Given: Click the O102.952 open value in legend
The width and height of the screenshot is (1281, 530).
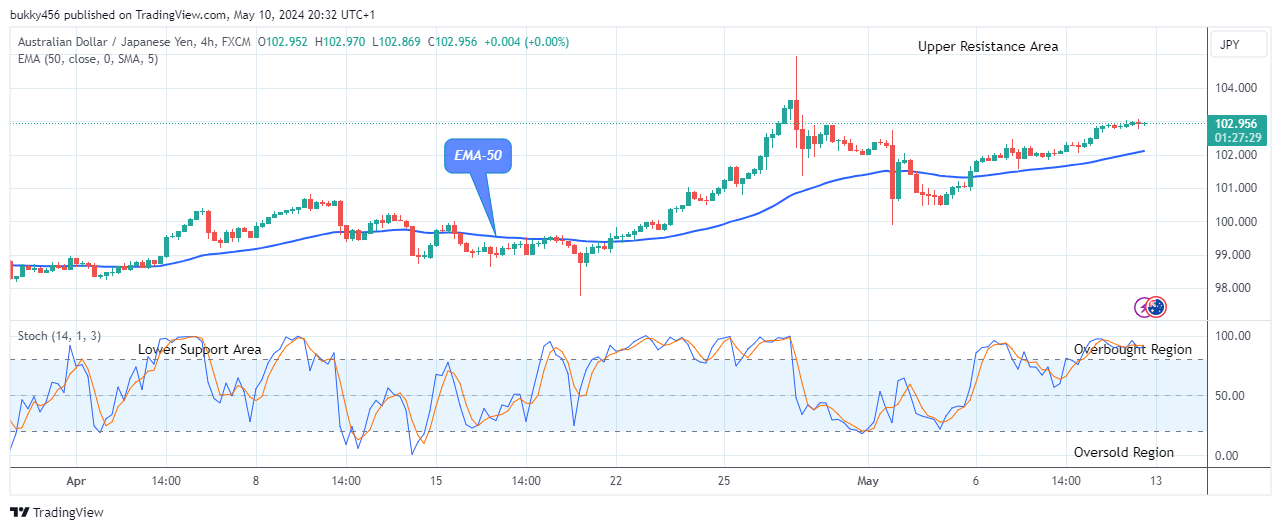Looking at the screenshot, I should [x=284, y=42].
